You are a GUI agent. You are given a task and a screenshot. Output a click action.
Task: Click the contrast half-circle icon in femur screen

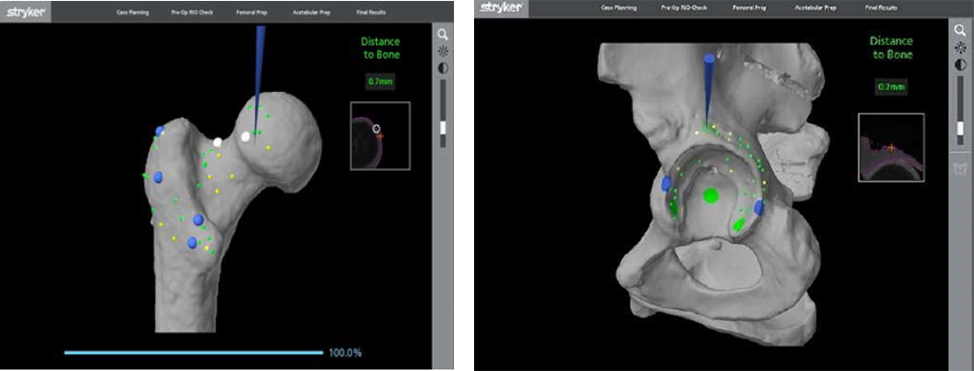point(443,68)
